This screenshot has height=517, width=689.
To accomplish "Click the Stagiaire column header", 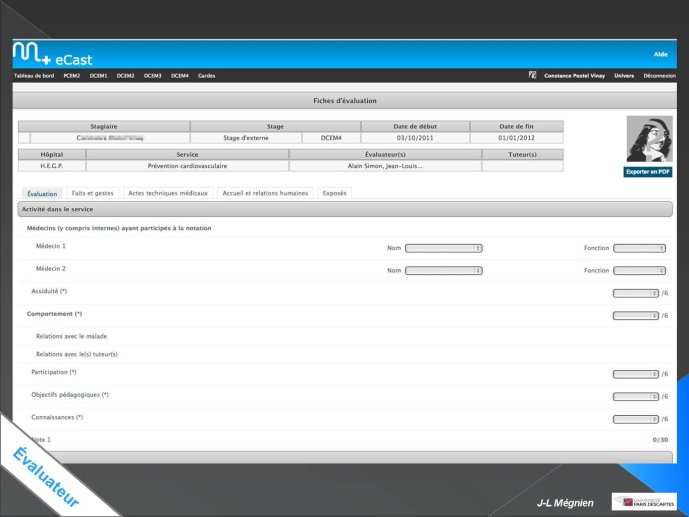I will (104, 127).
